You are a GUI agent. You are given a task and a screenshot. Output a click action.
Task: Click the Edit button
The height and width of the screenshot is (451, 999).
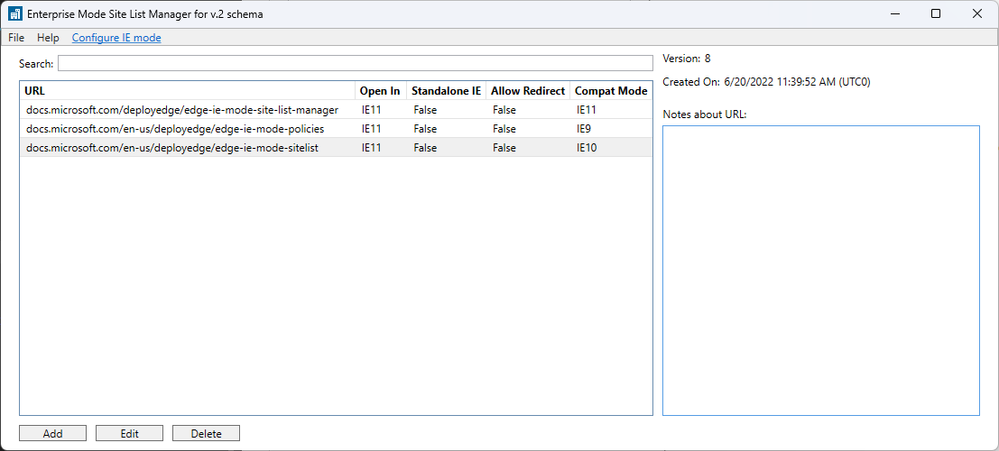click(x=129, y=433)
